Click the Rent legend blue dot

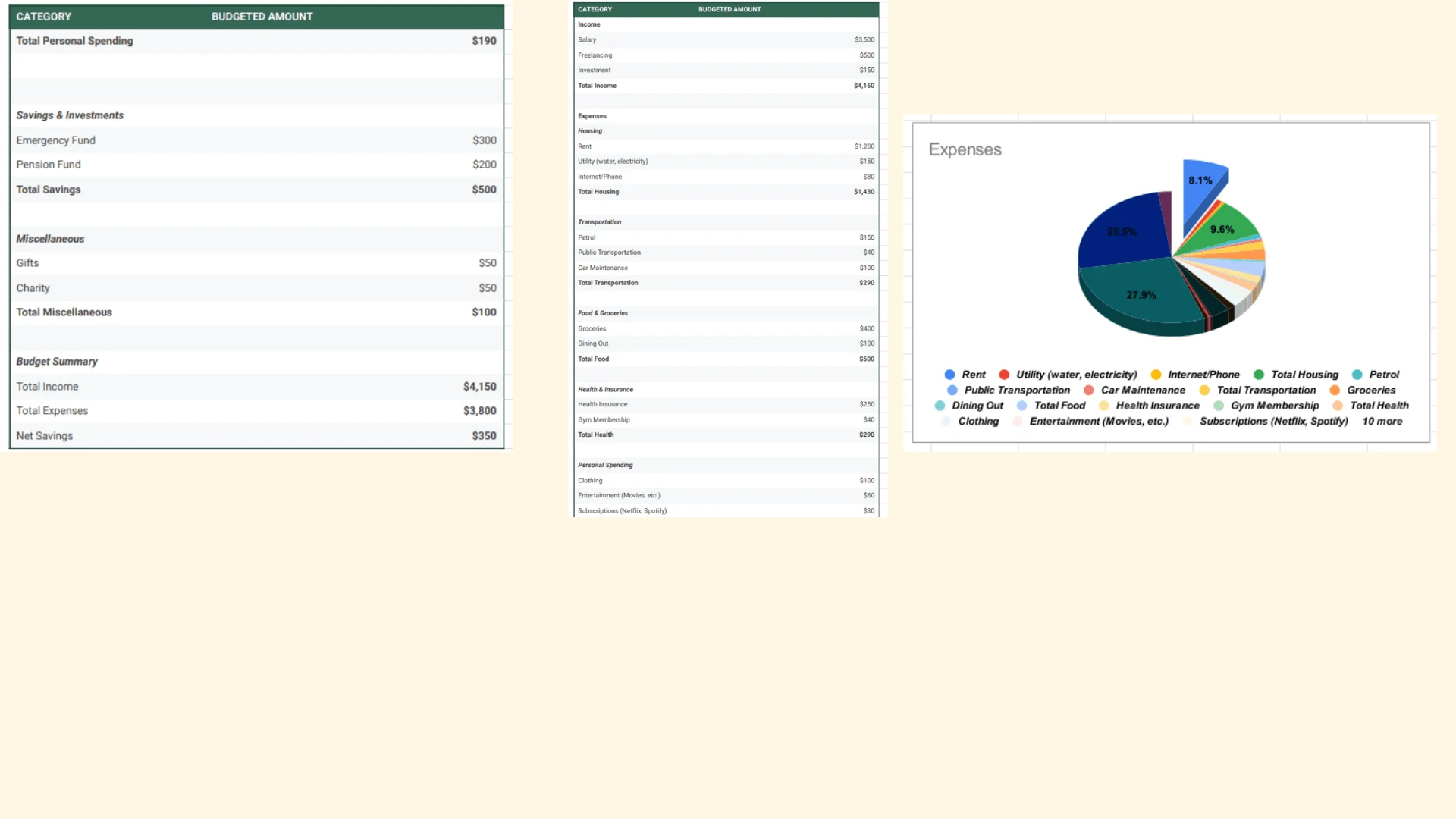(949, 375)
